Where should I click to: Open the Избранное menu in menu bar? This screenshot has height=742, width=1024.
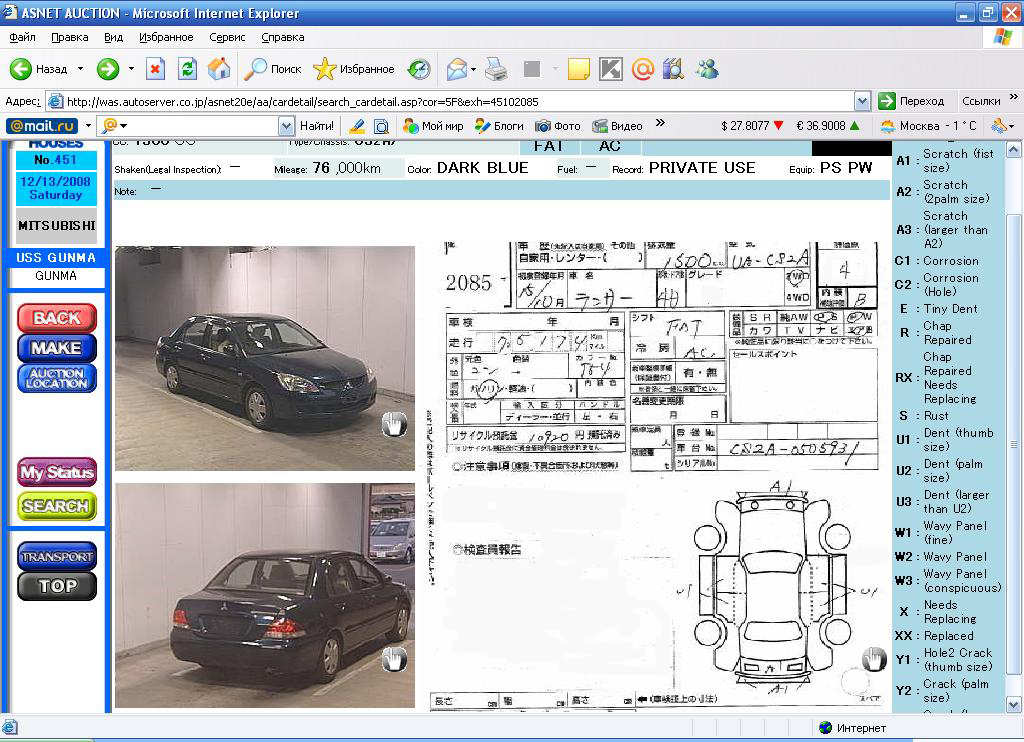(x=166, y=37)
